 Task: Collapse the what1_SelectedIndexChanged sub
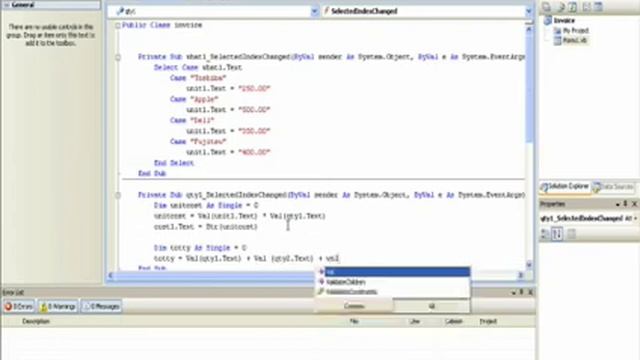coord(118,57)
